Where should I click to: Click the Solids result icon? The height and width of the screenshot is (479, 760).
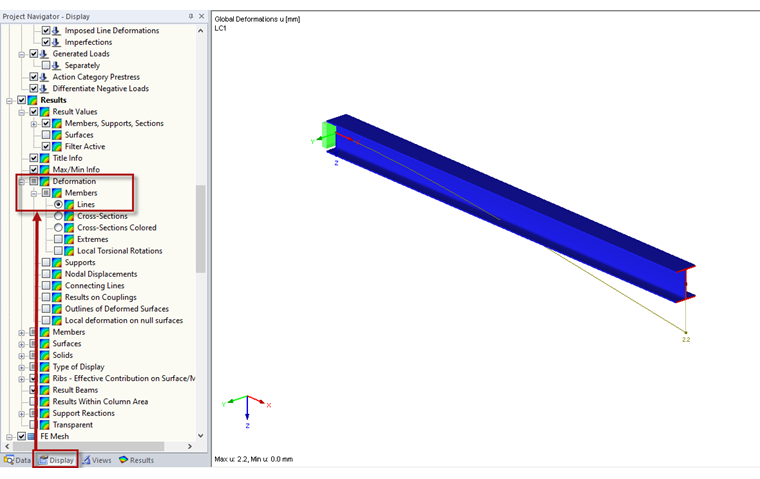[x=45, y=355]
